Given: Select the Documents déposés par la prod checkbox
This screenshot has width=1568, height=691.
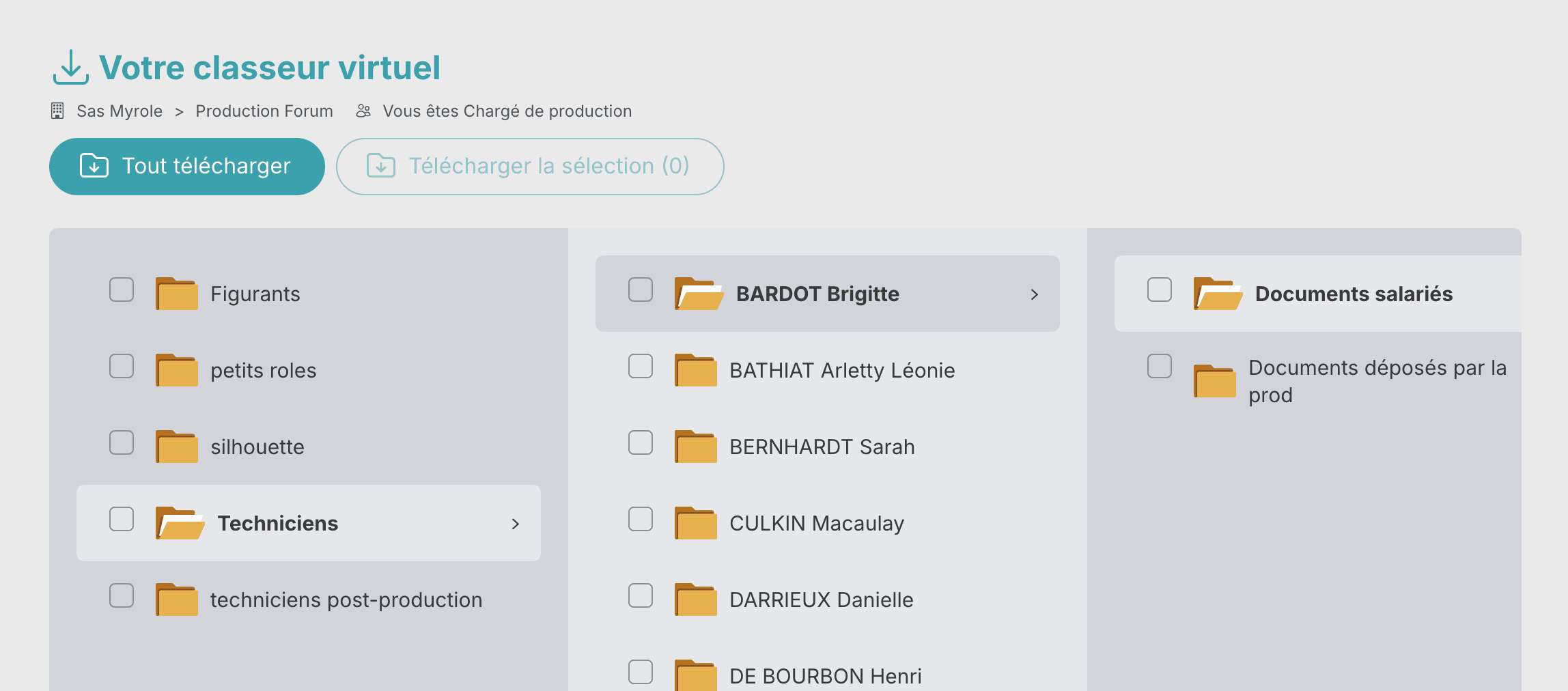Looking at the screenshot, I should click(x=1160, y=366).
